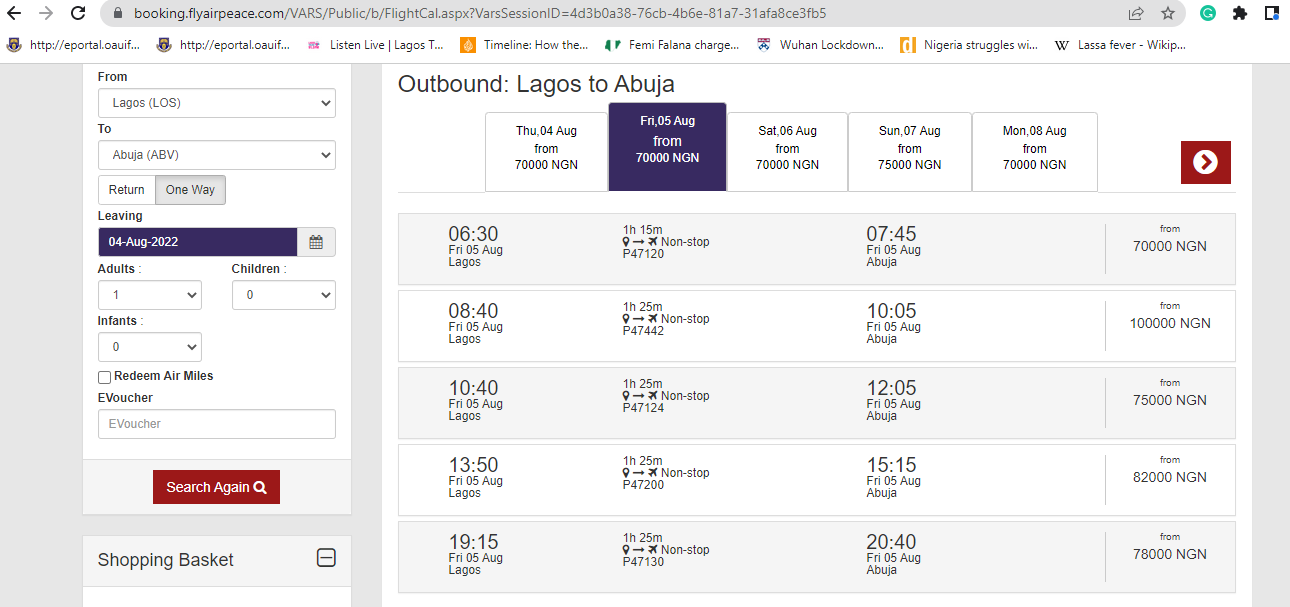Open the Leaving date calendar icon
The height and width of the screenshot is (607, 1290).
[x=316, y=242]
